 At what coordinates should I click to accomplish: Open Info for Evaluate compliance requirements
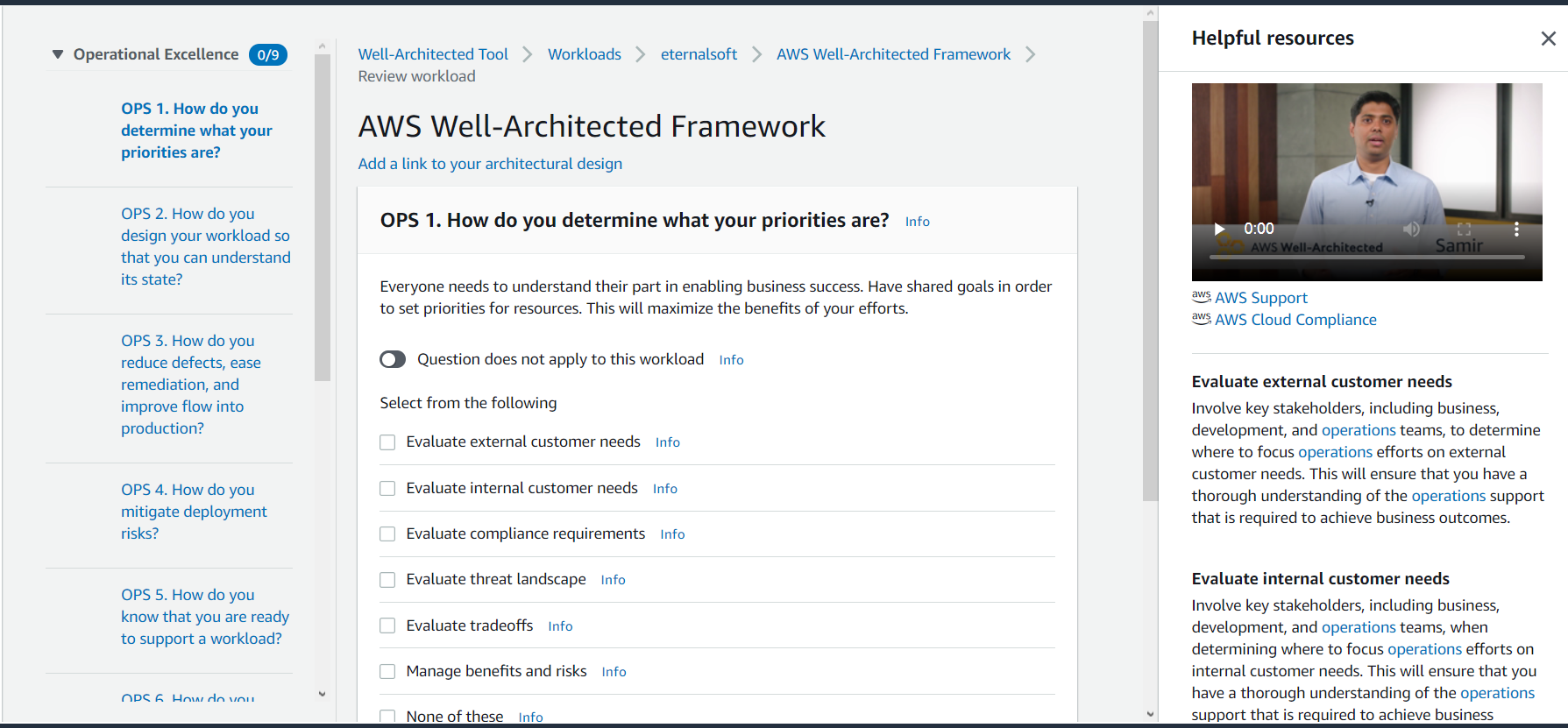(672, 534)
